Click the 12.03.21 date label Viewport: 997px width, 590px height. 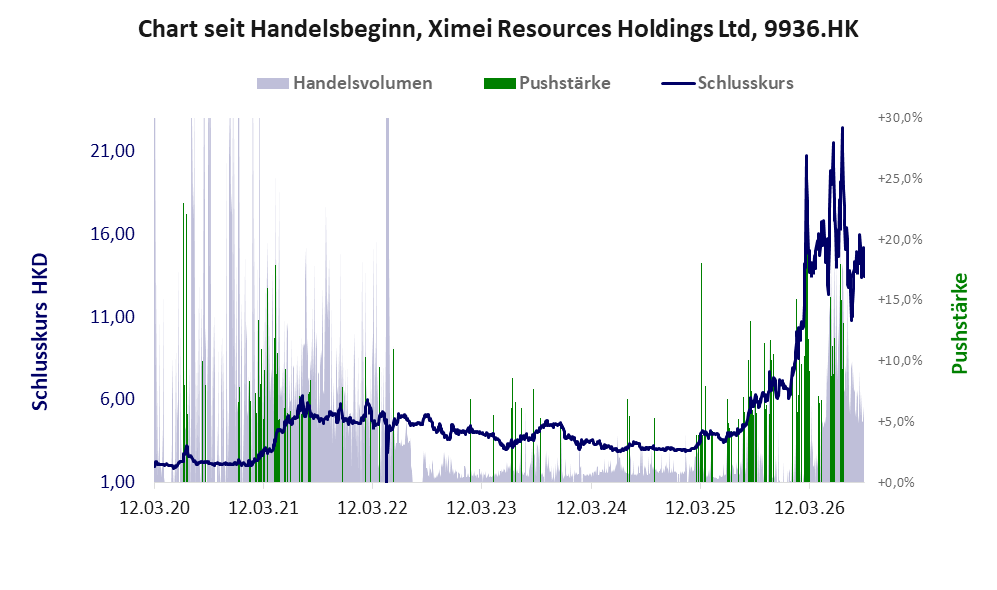click(x=263, y=508)
